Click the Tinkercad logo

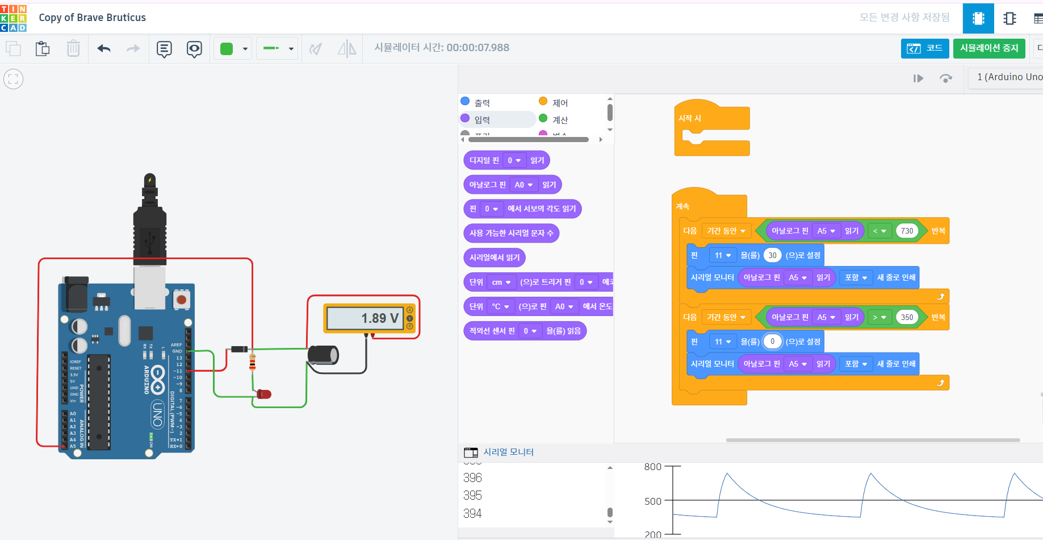click(x=14, y=17)
